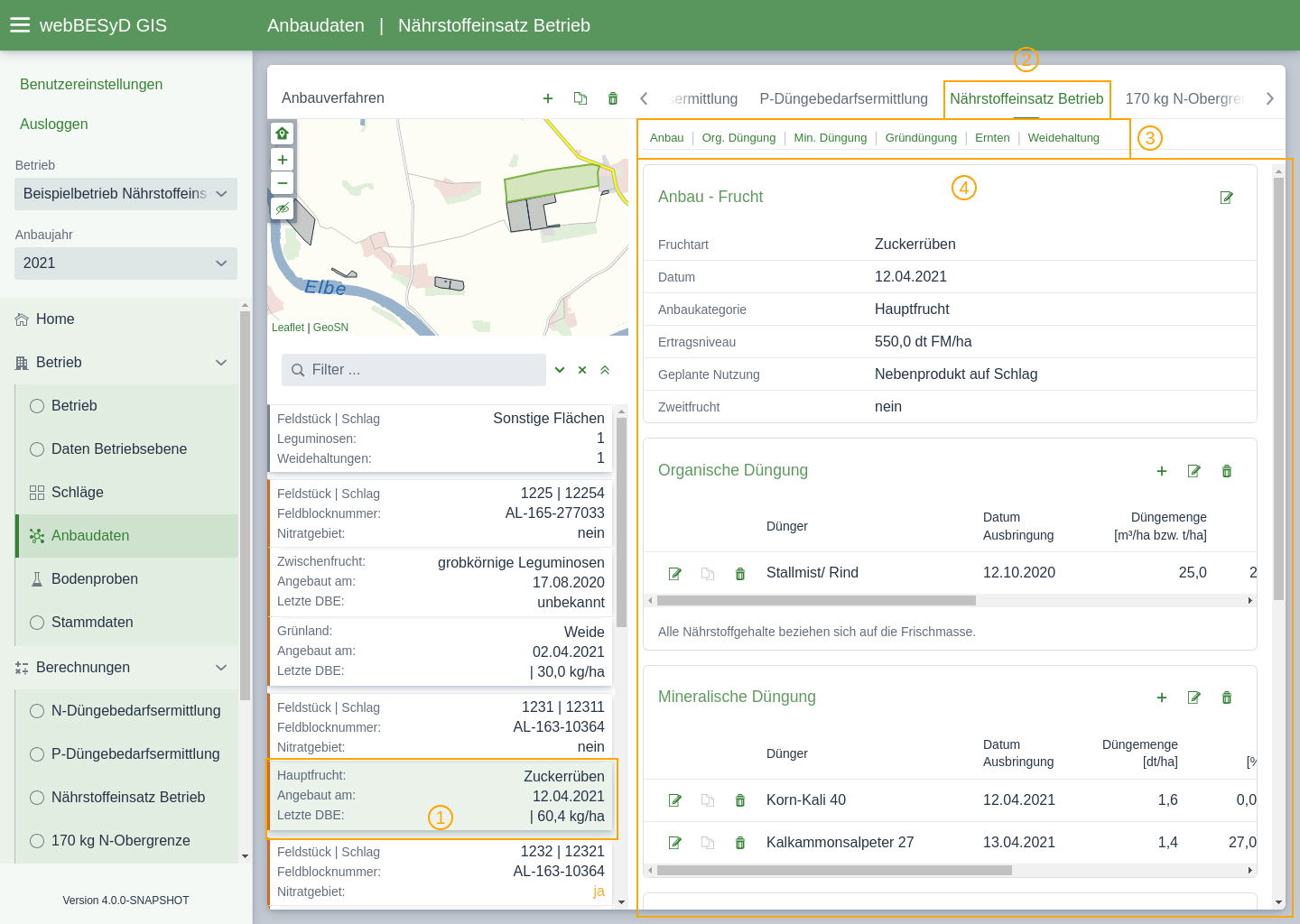1300x924 pixels.
Task: Select Daten Betriebsebene sidebar item
Action: click(x=127, y=449)
